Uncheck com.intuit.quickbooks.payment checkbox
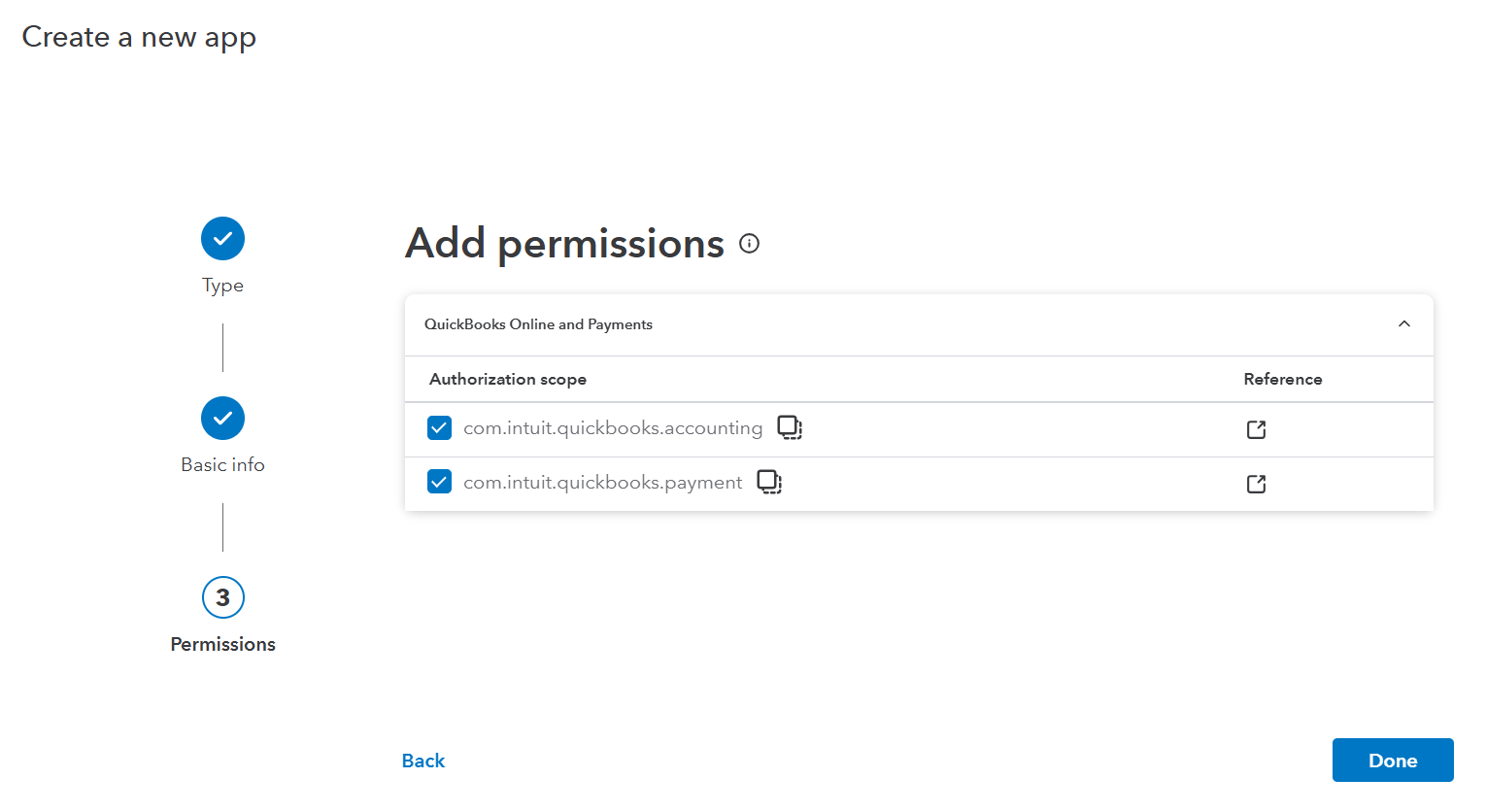 coord(439,482)
